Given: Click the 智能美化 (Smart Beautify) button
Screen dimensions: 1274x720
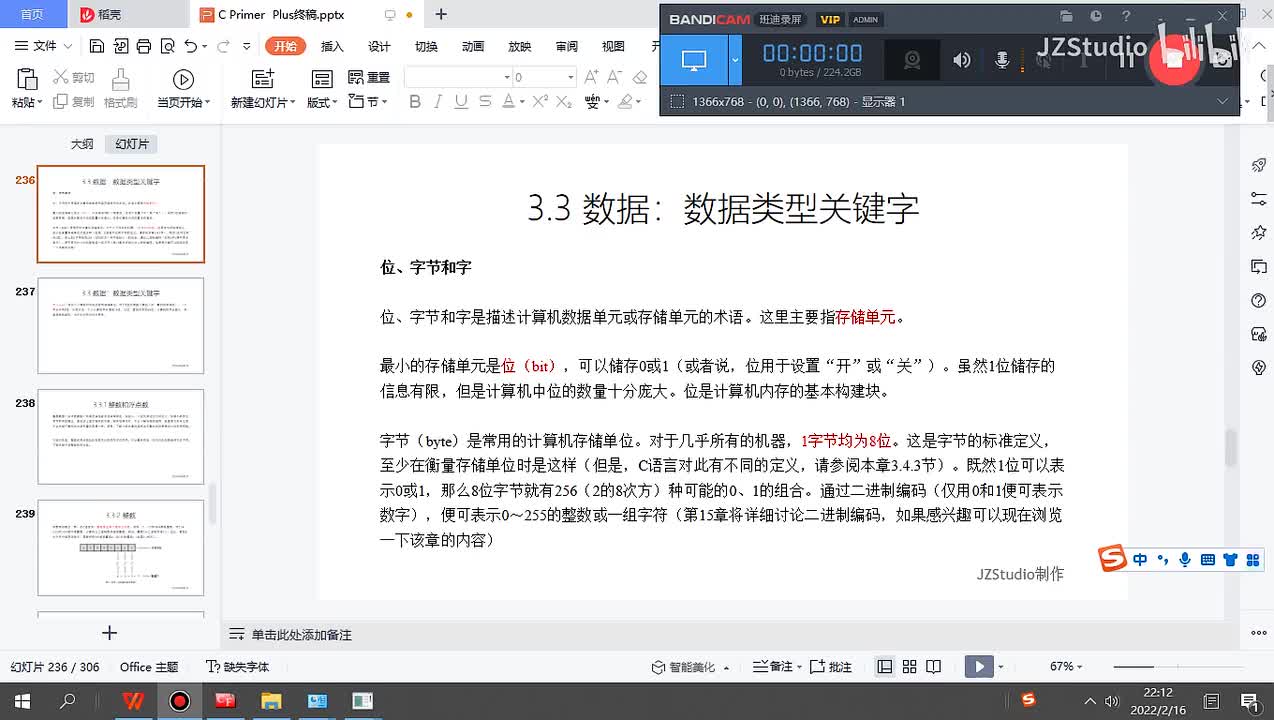Looking at the screenshot, I should pyautogui.click(x=684, y=667).
